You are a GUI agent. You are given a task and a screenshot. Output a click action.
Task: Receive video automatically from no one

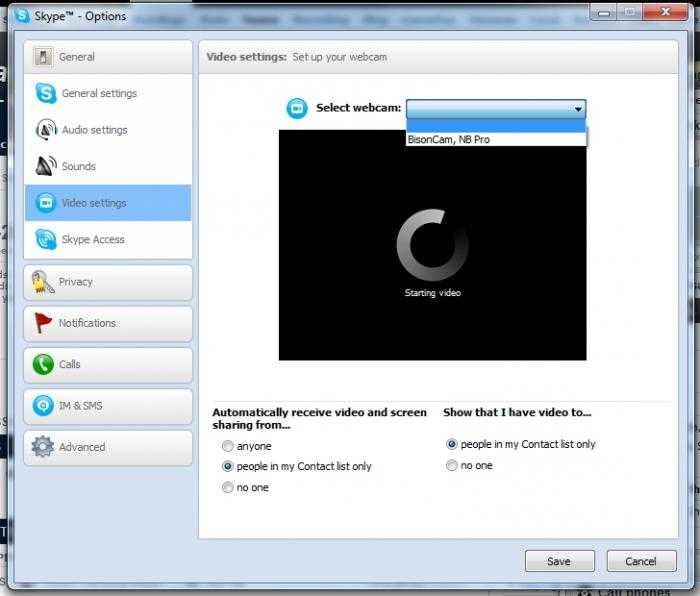[x=246, y=488]
